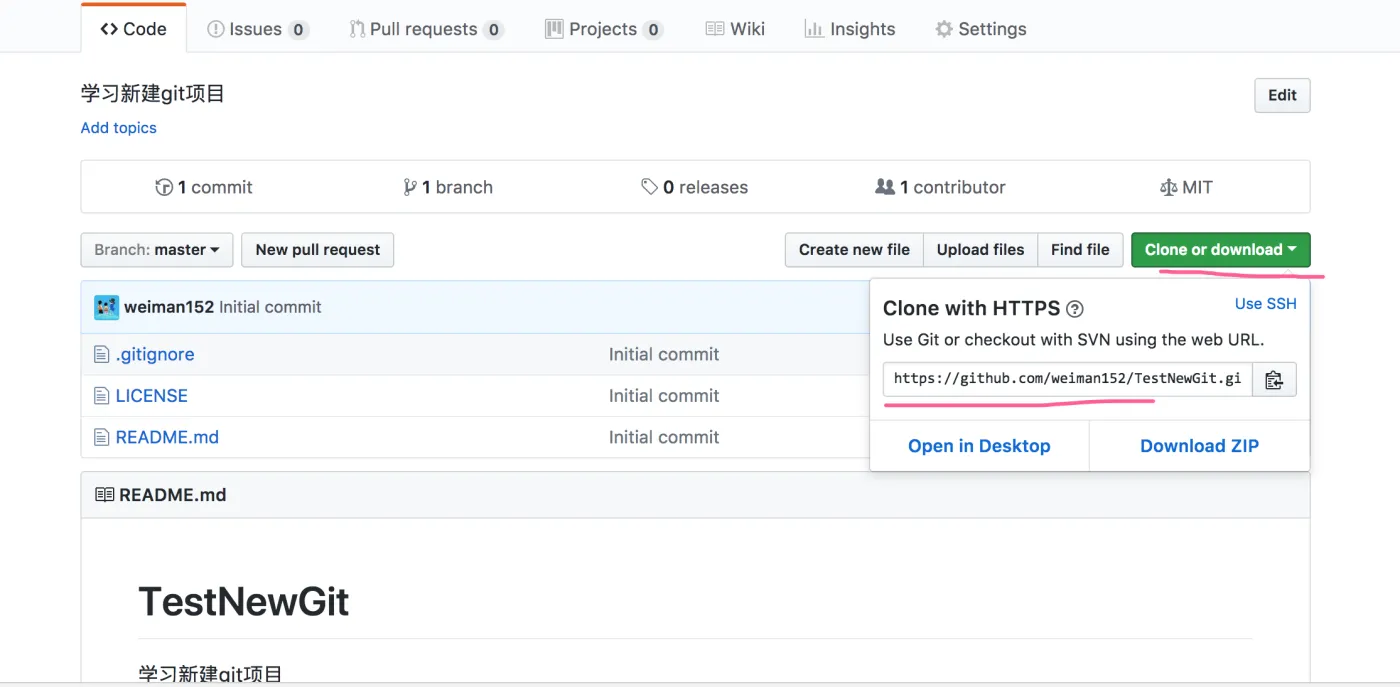Click the Pull requests count badge 0
Viewport: 1400px width, 687px height.
493,30
